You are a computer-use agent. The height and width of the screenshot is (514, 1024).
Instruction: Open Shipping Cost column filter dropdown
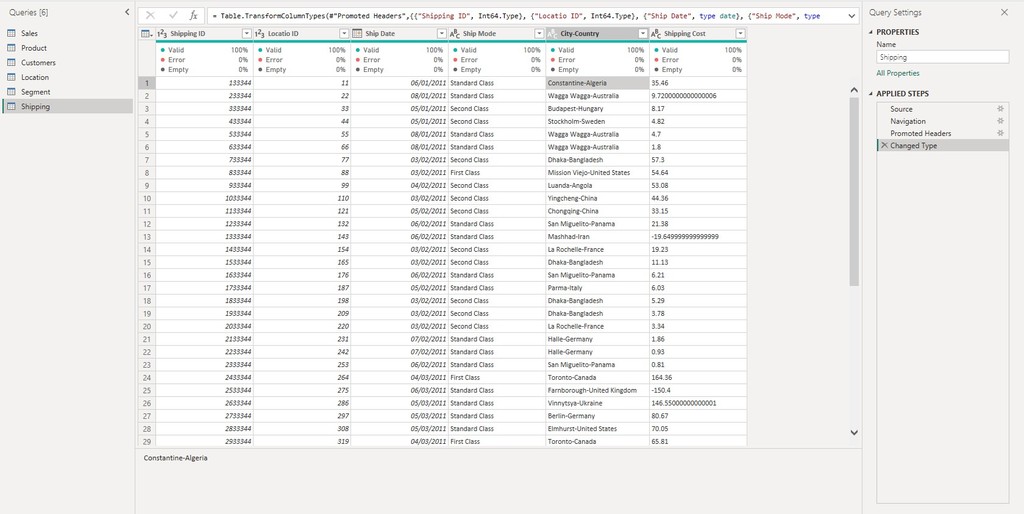coord(740,34)
